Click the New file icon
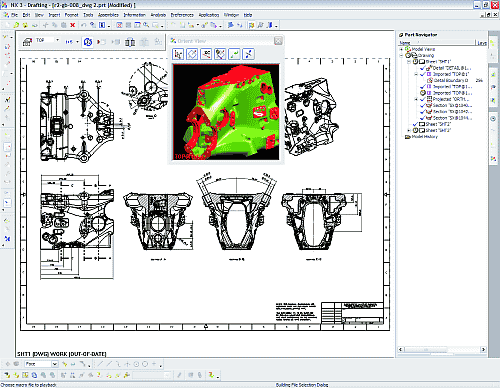Viewport: 500px width, 388px height. click(x=7, y=25)
